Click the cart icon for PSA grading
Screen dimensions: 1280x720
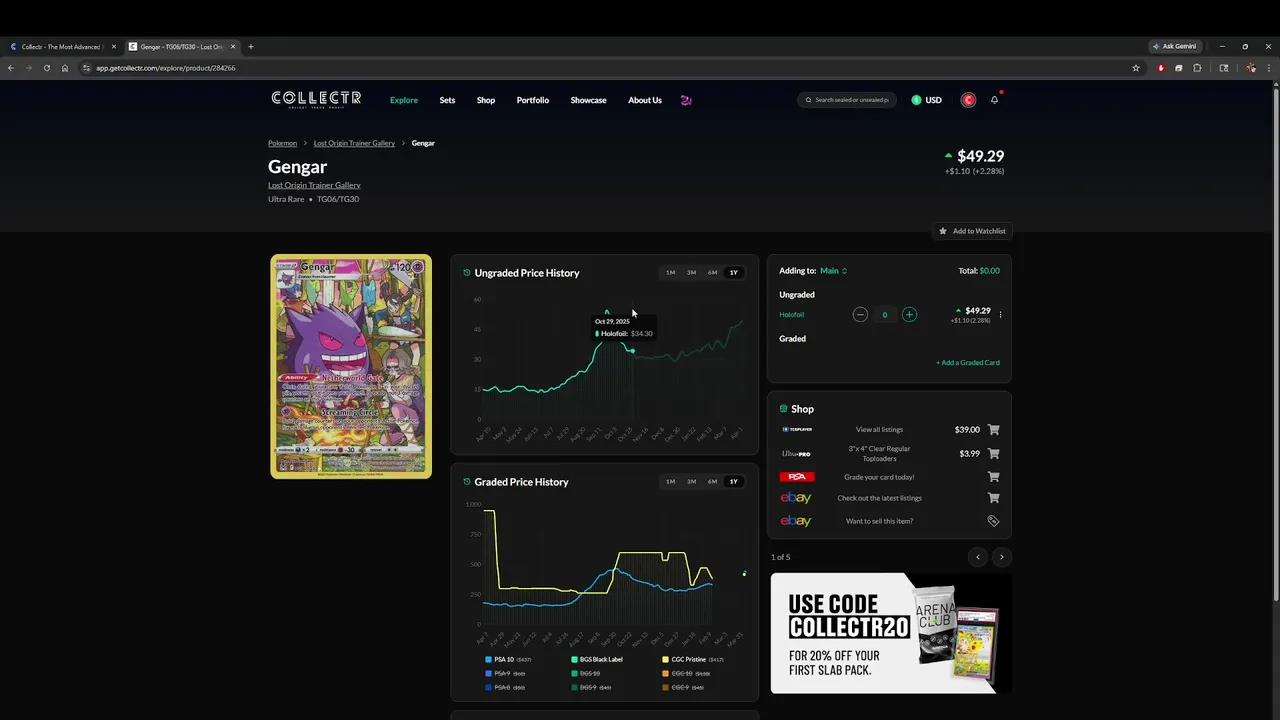[x=993, y=477]
